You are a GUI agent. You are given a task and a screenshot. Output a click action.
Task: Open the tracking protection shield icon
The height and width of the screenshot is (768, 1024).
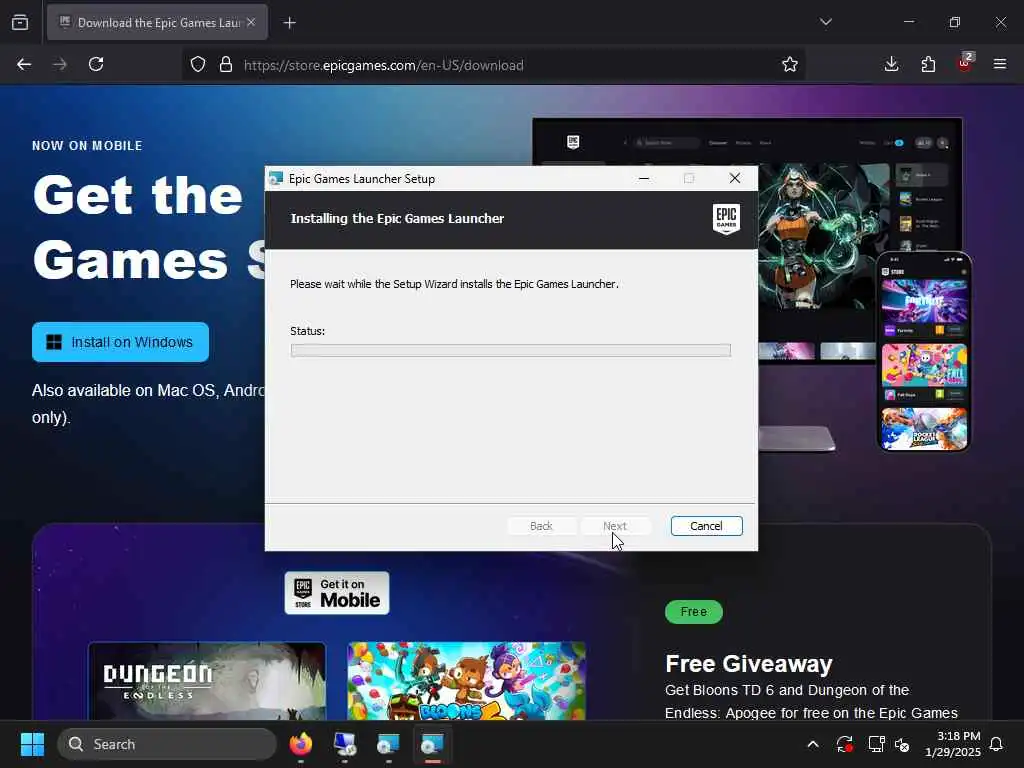198,64
